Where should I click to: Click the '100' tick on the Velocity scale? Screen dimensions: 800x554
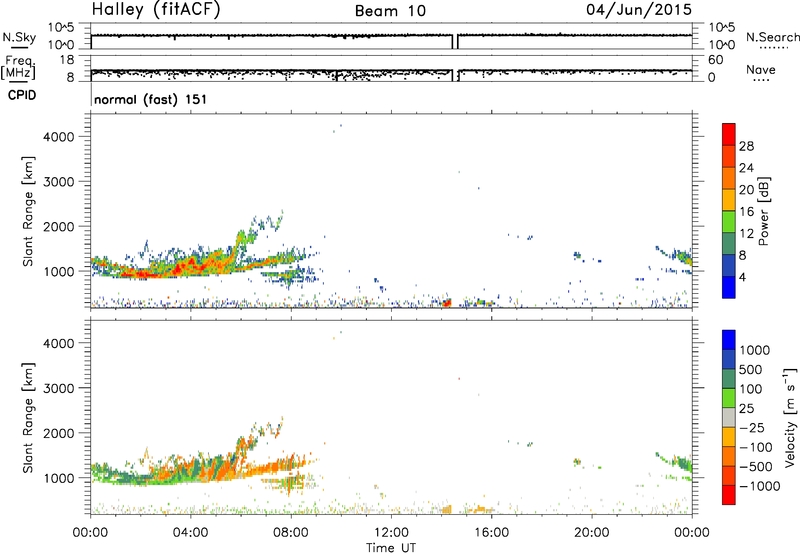pos(751,389)
